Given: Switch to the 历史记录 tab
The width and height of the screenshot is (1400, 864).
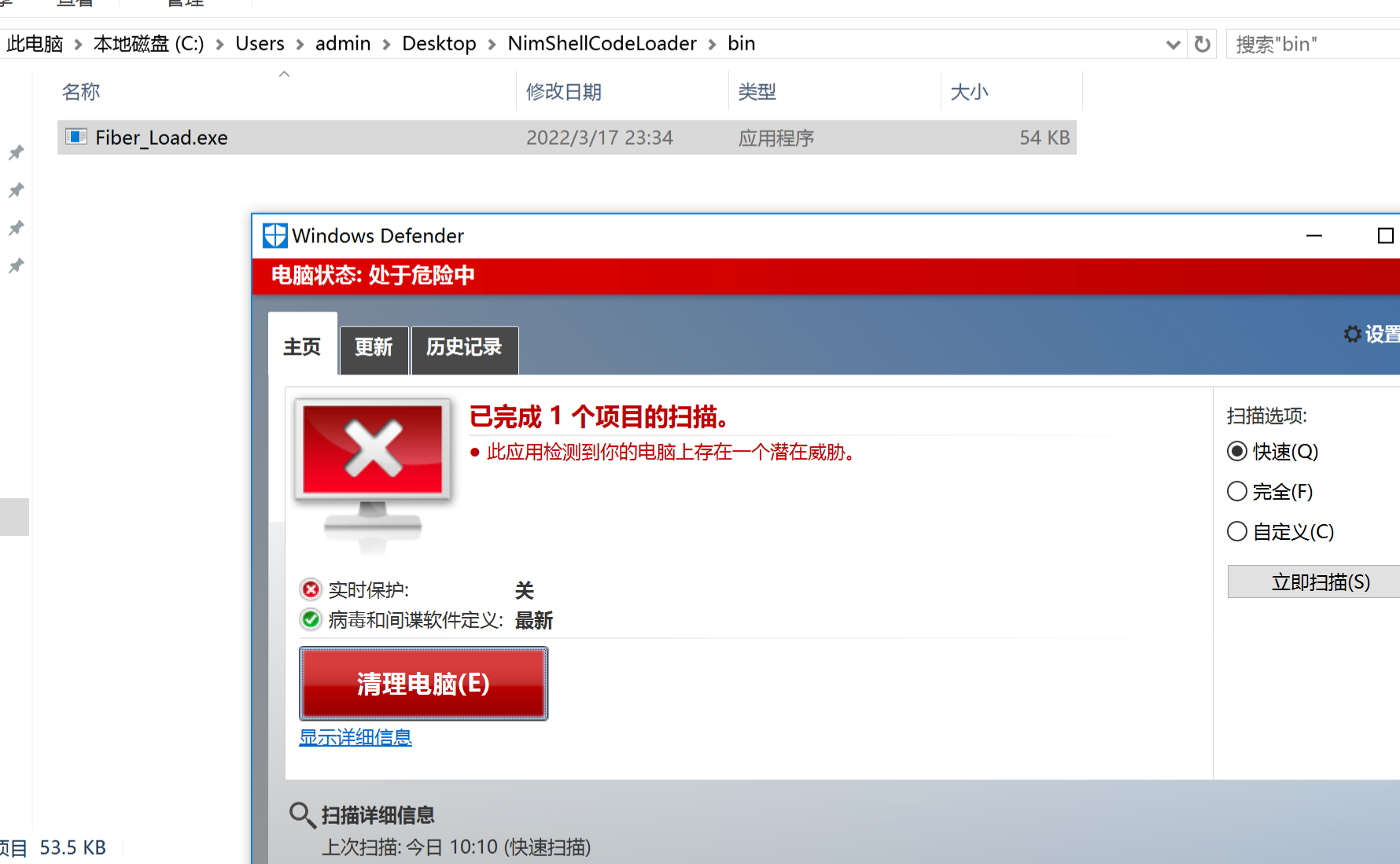Looking at the screenshot, I should point(464,349).
